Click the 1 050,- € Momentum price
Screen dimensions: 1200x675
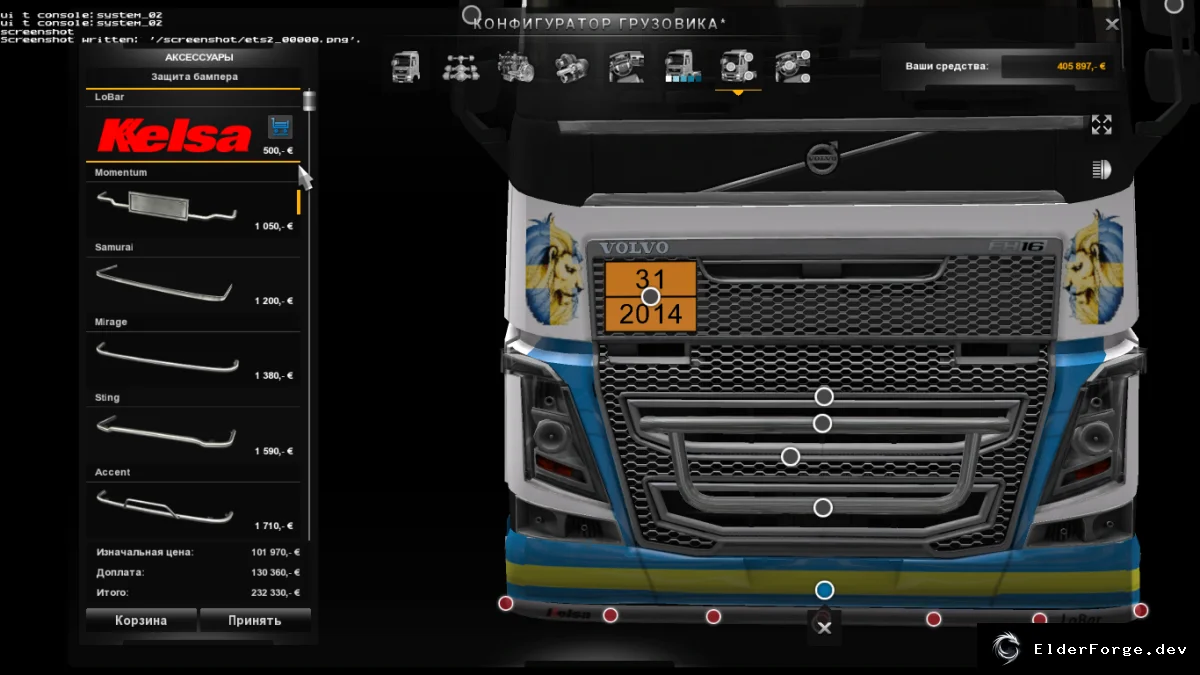[x=274, y=226]
